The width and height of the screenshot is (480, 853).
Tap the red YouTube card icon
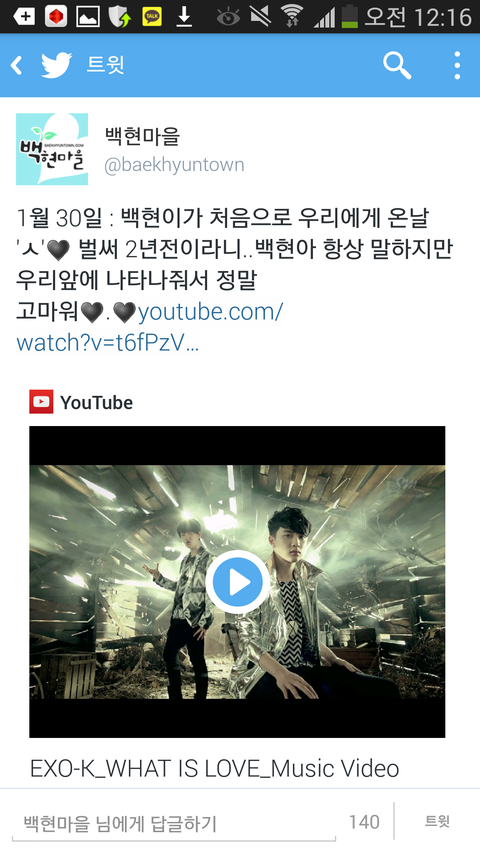tap(41, 402)
